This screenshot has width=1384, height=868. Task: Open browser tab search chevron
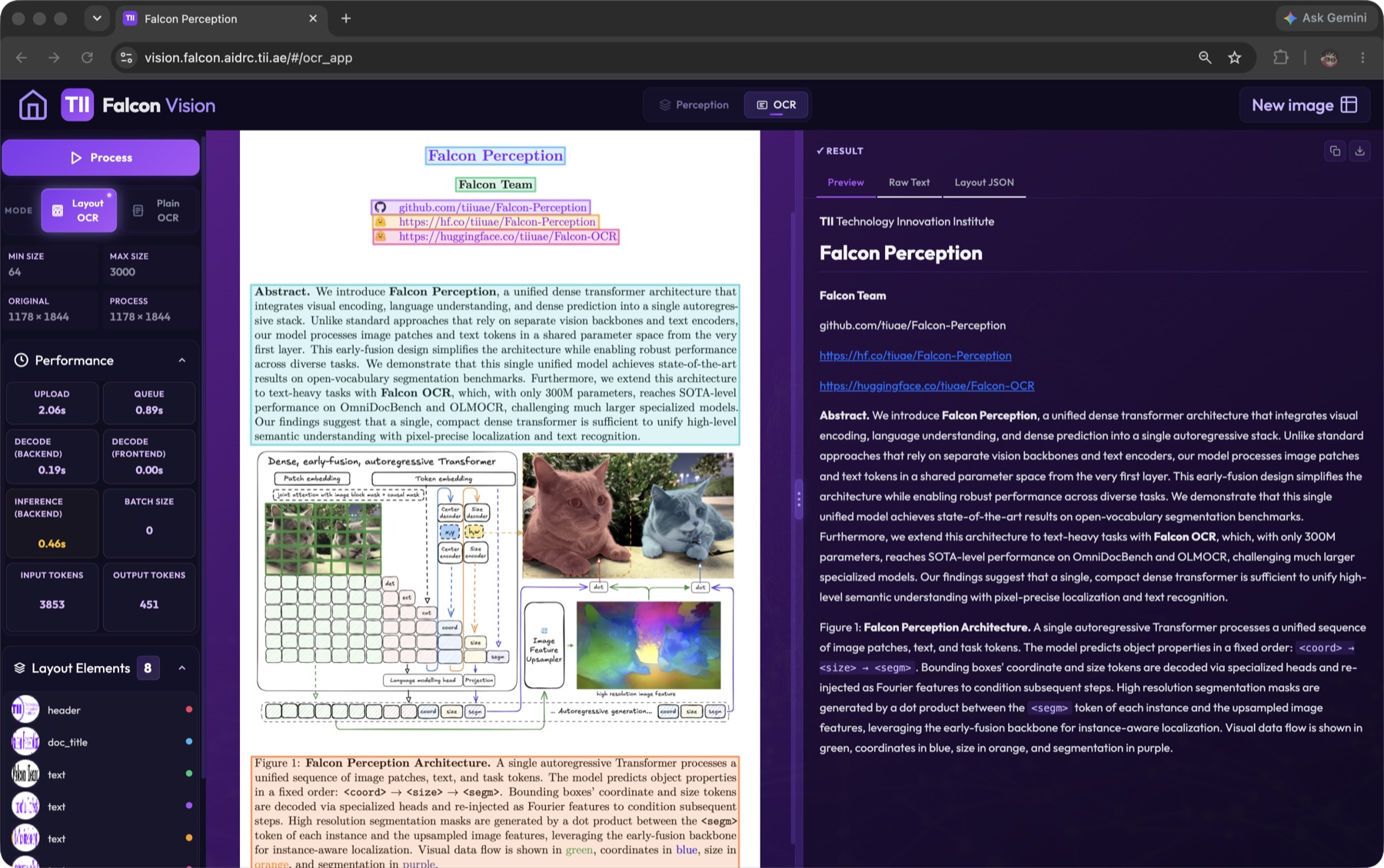(x=97, y=18)
